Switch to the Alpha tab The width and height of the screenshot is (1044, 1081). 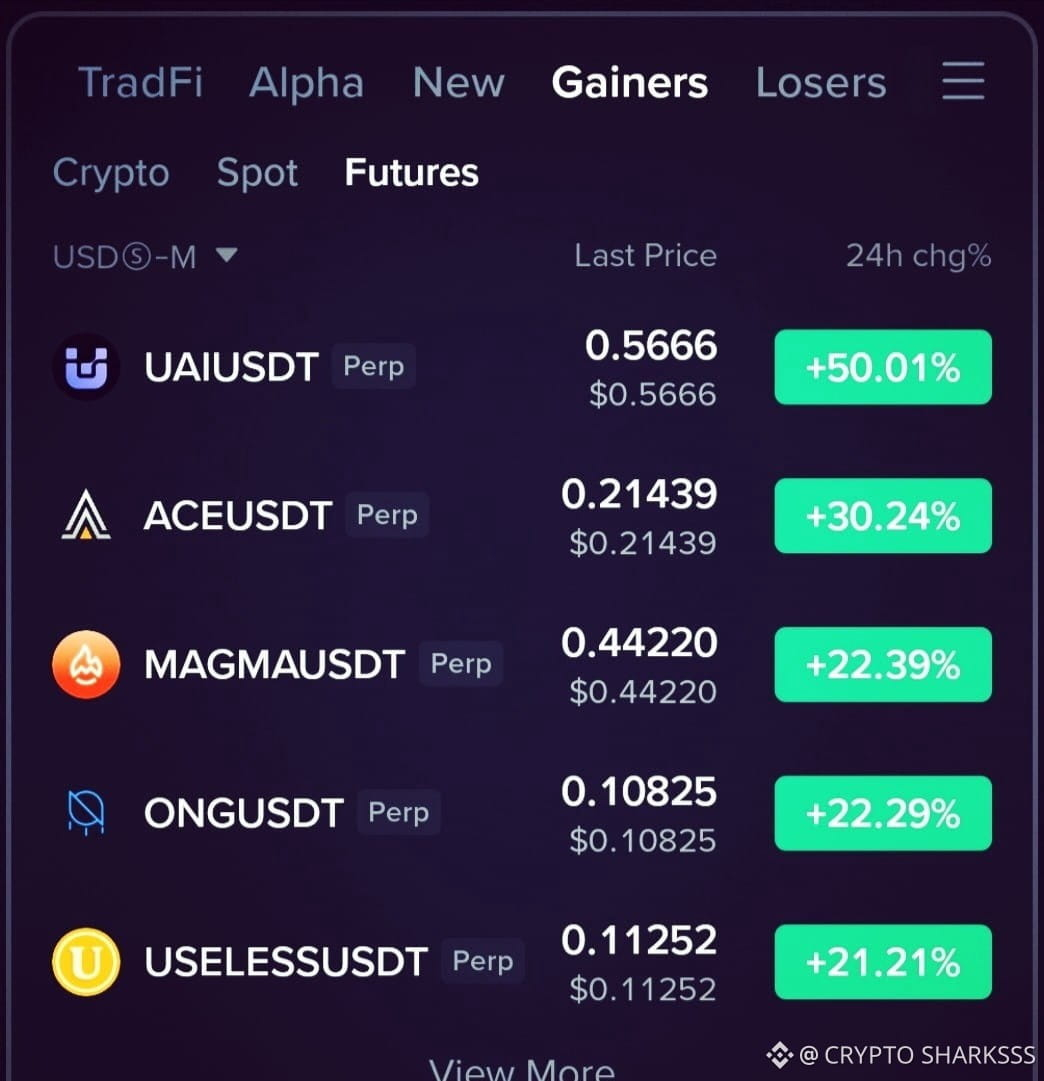(x=306, y=83)
